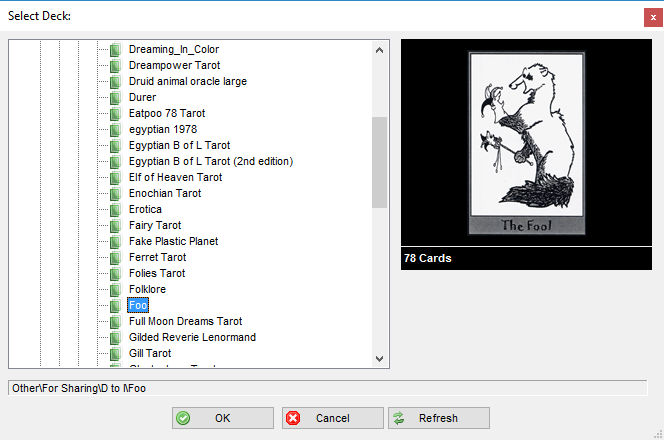
Task: Click the green icon next to Folklore
Action: click(x=115, y=290)
